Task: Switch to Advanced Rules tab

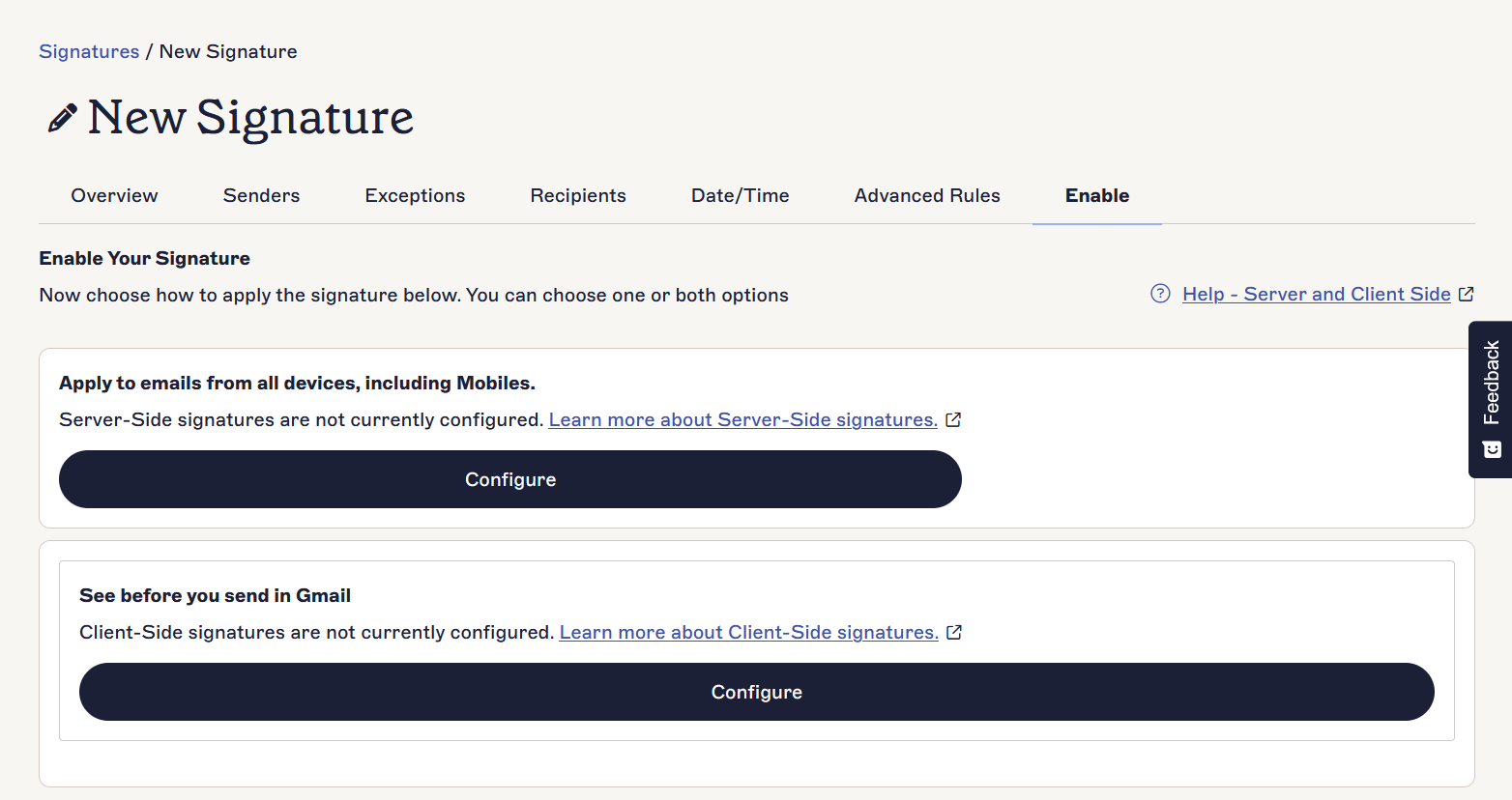Action: [x=926, y=195]
